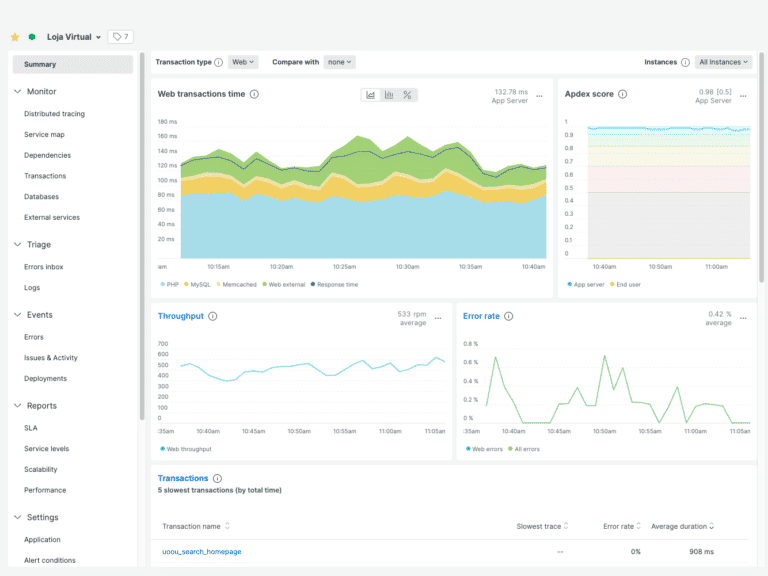Click the green health status hexagon
This screenshot has width=768, height=576.
click(x=32, y=37)
